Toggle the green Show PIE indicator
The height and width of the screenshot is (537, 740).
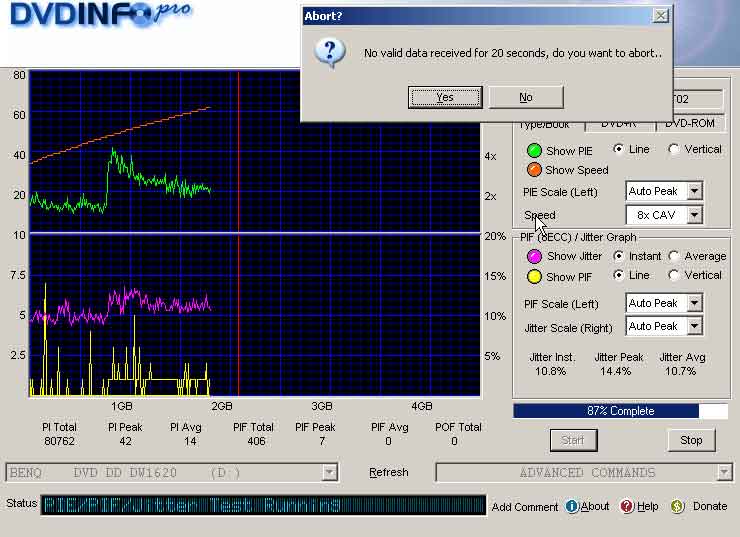tap(534, 150)
